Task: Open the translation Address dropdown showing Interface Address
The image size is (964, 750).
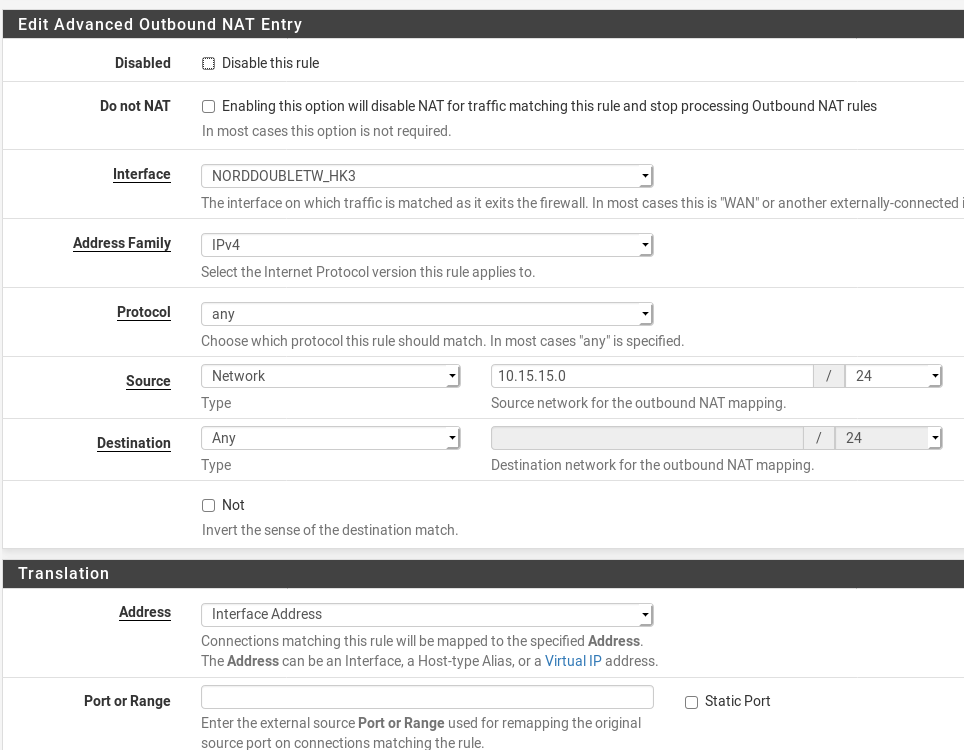Action: coord(427,614)
